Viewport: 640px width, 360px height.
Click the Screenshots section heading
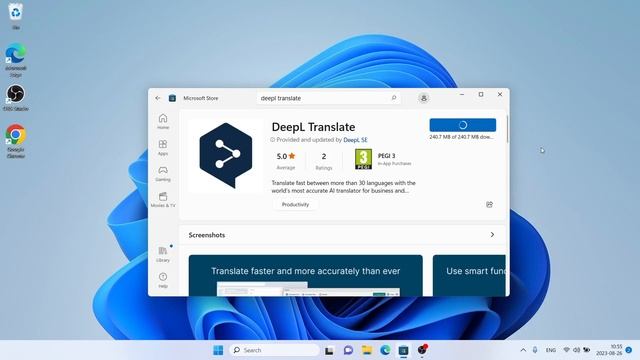click(207, 235)
